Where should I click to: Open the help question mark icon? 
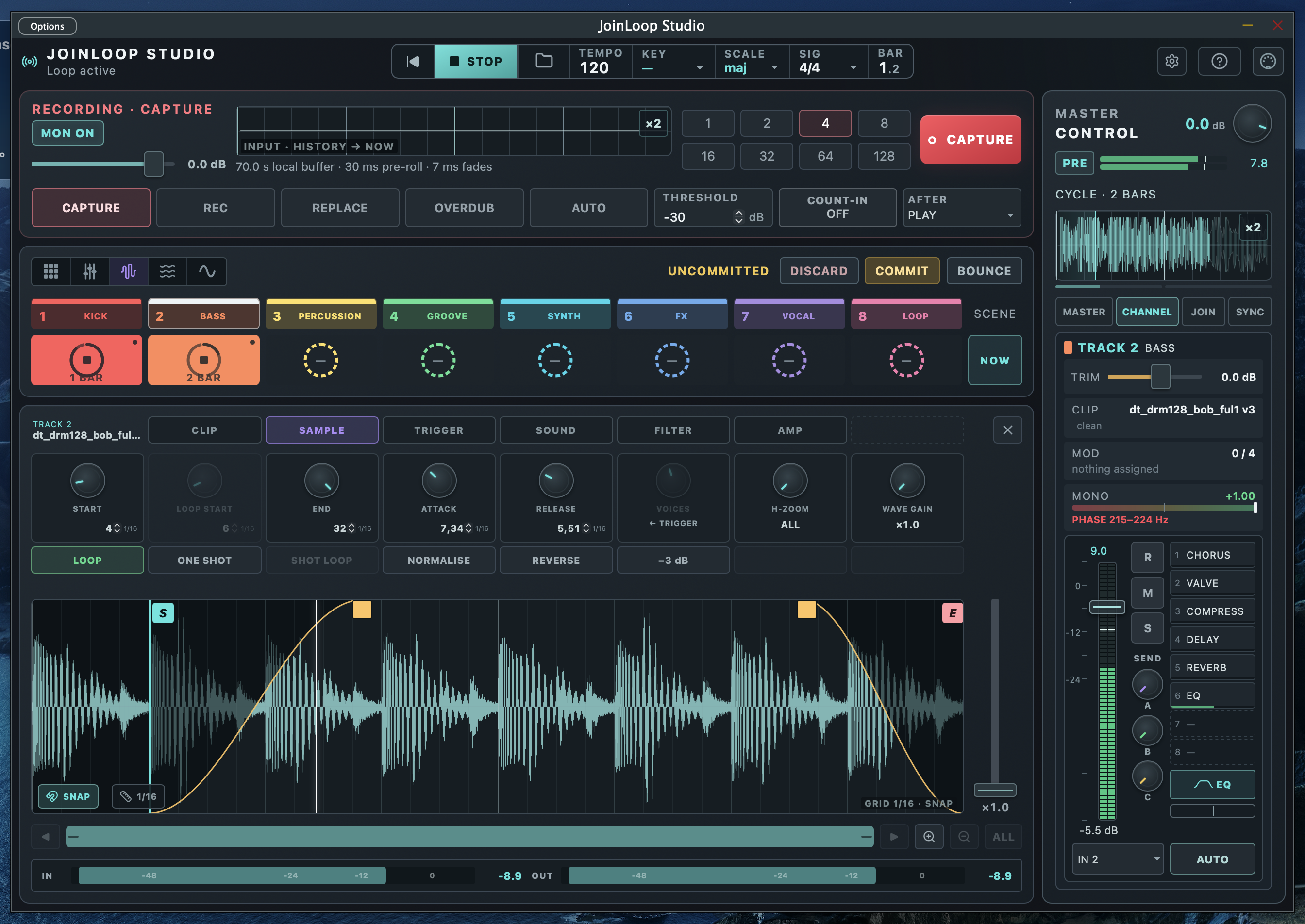[1219, 61]
